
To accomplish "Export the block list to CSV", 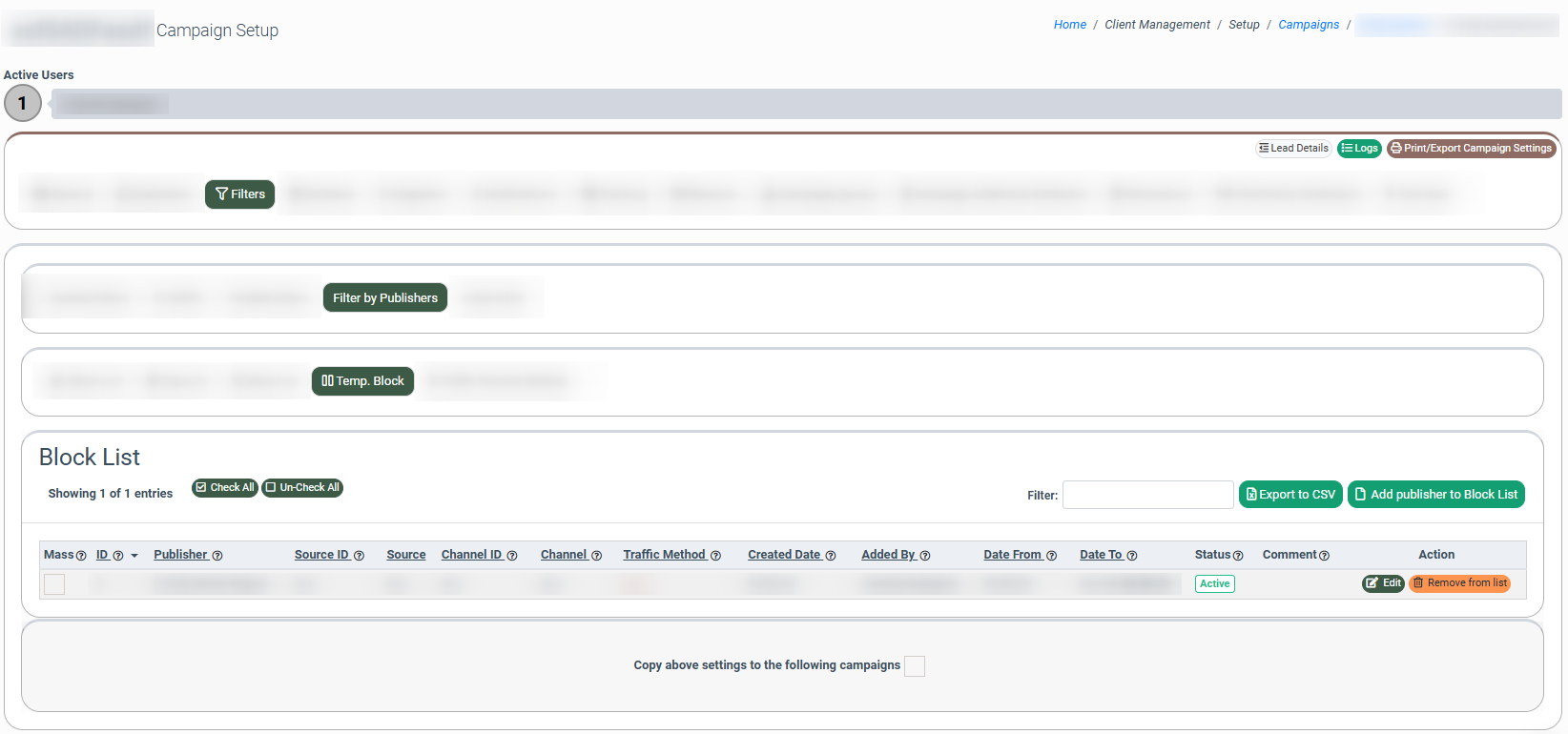I will pyautogui.click(x=1290, y=495).
